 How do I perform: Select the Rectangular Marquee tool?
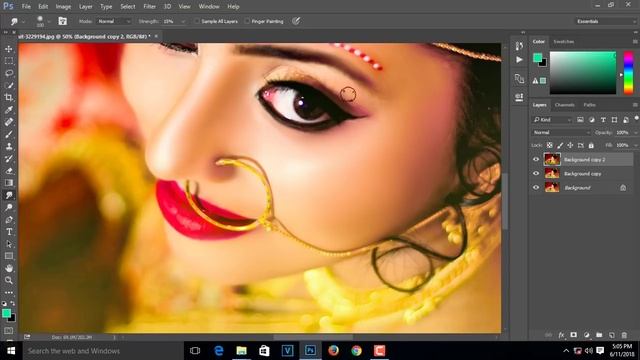click(9, 61)
